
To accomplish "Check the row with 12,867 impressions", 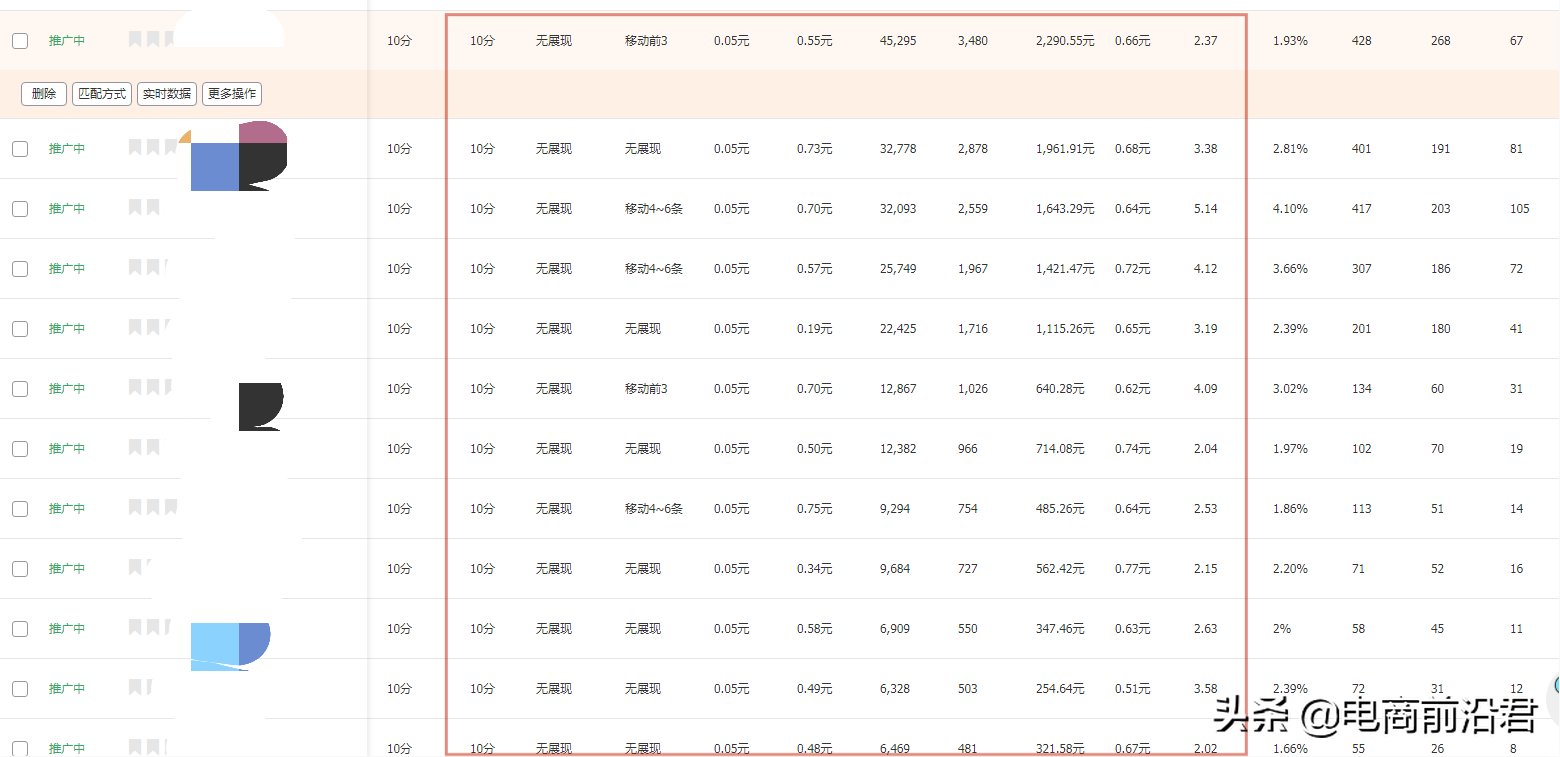I will (x=20, y=389).
